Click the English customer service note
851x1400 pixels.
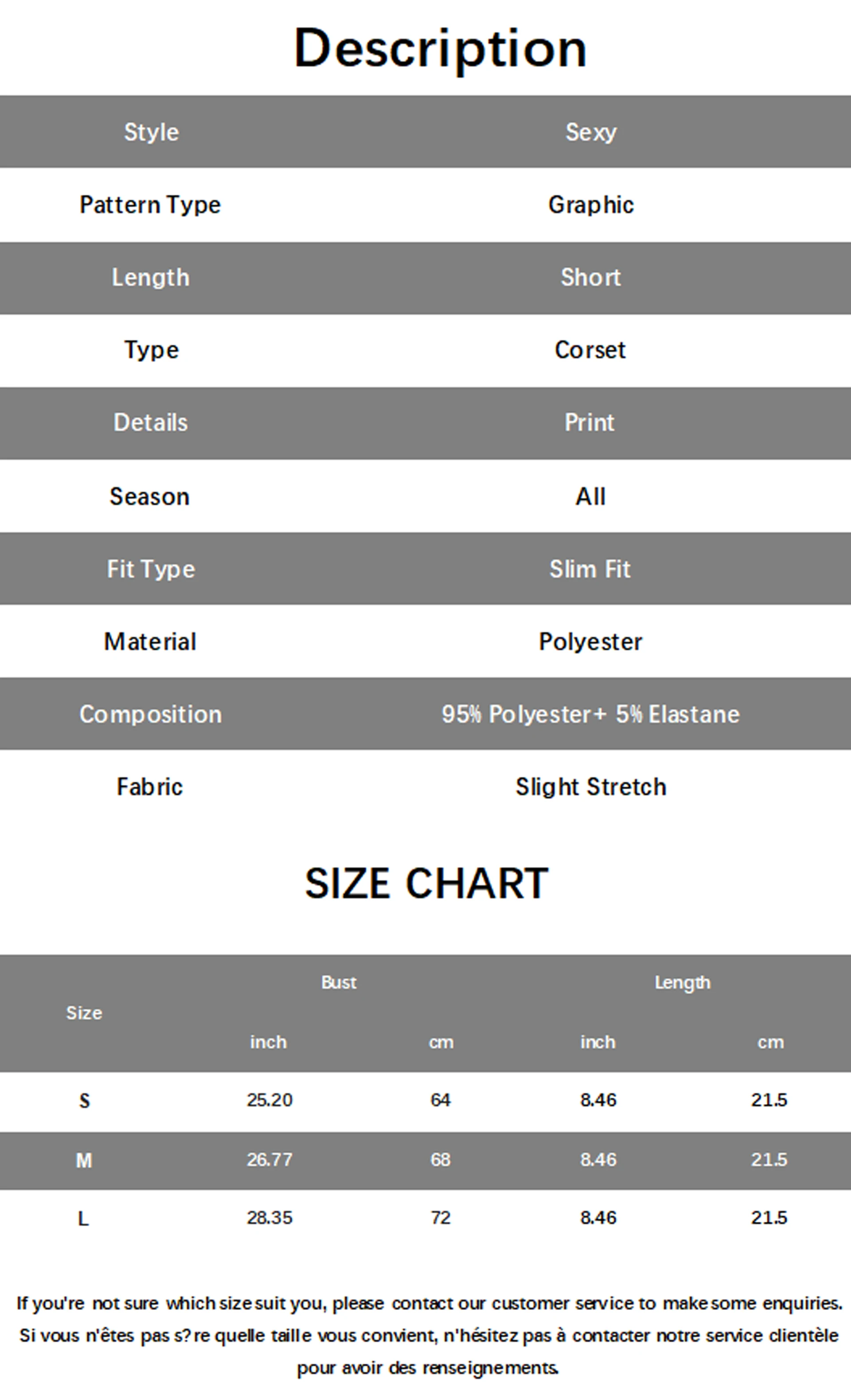(429, 1303)
